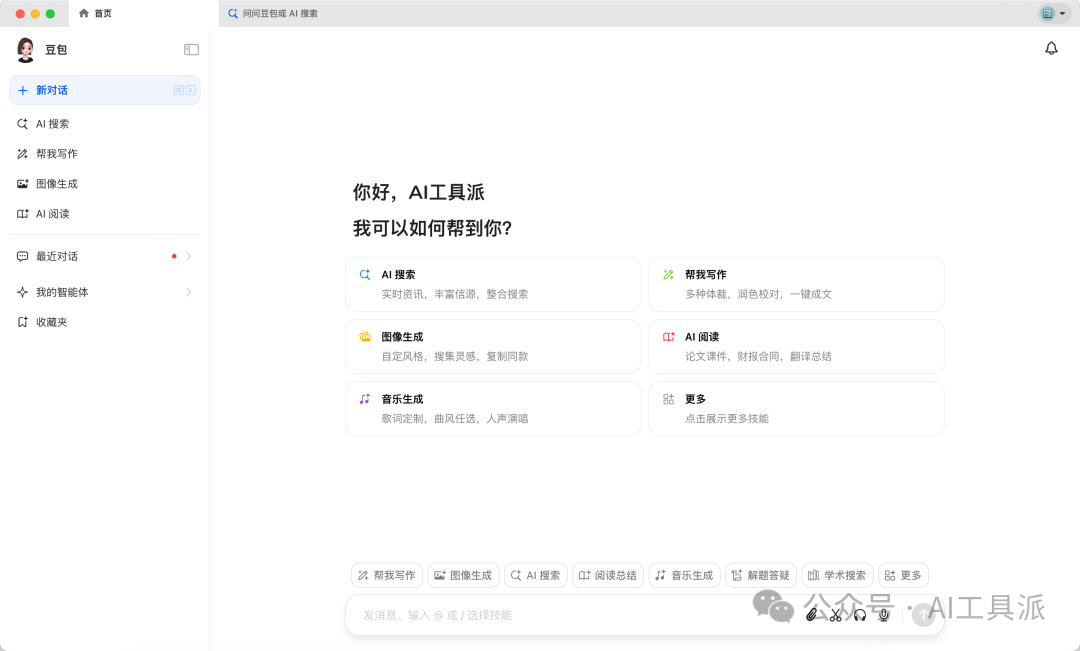Click the 我可以如何帮到你？ heading
Screen dimensions: 1080x651
433,228
